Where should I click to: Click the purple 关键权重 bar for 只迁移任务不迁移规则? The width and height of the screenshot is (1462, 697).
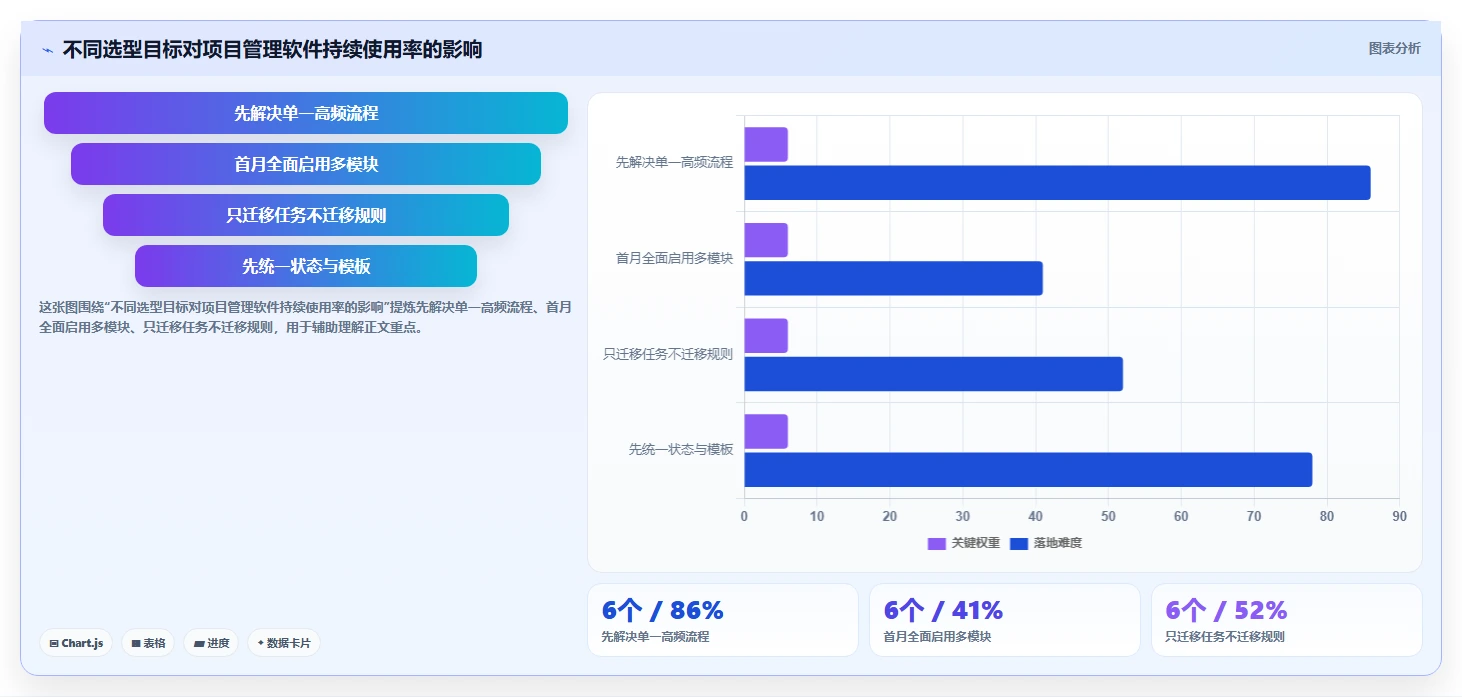pos(766,336)
